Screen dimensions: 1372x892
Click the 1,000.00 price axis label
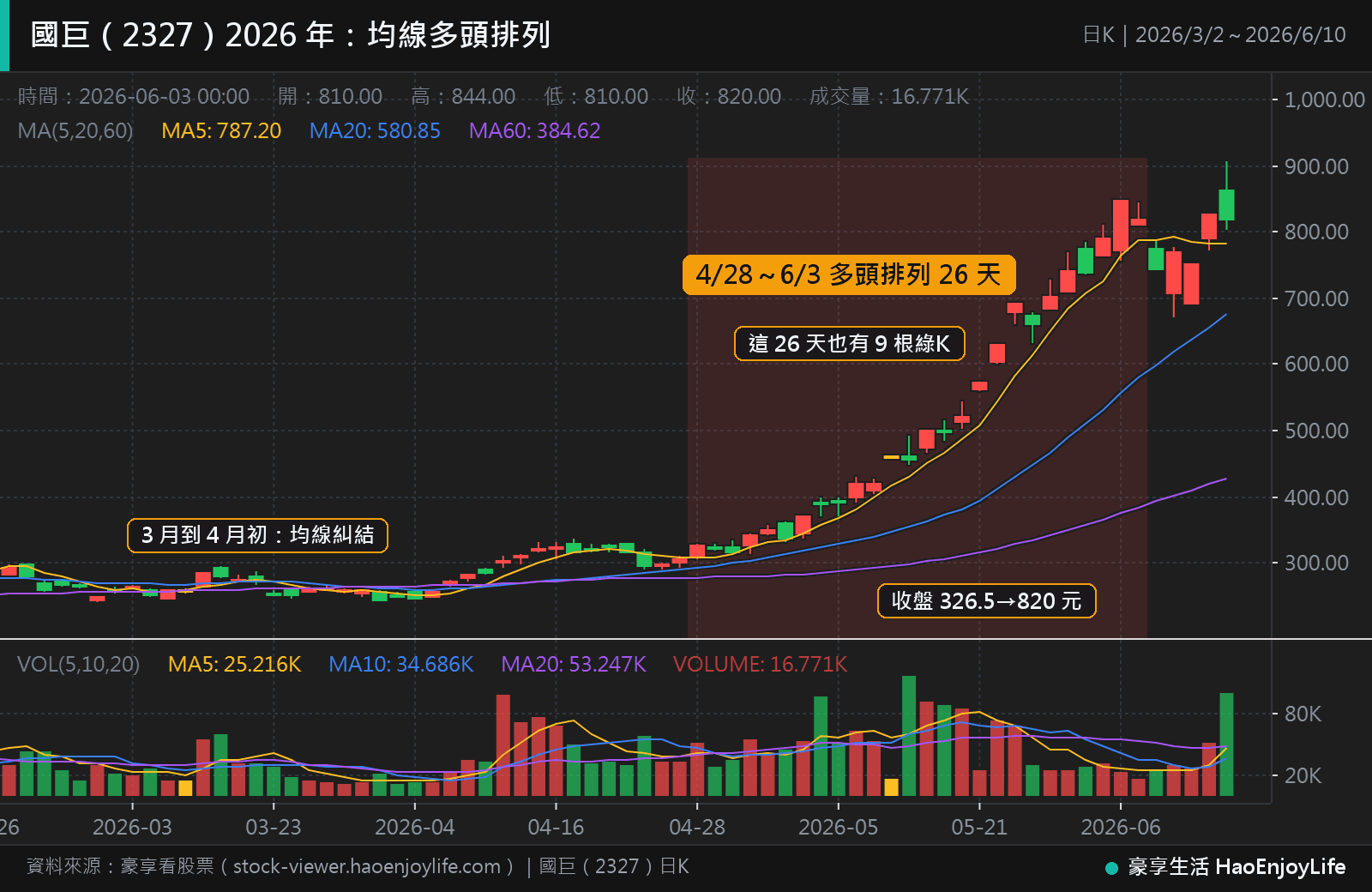(x=1324, y=99)
